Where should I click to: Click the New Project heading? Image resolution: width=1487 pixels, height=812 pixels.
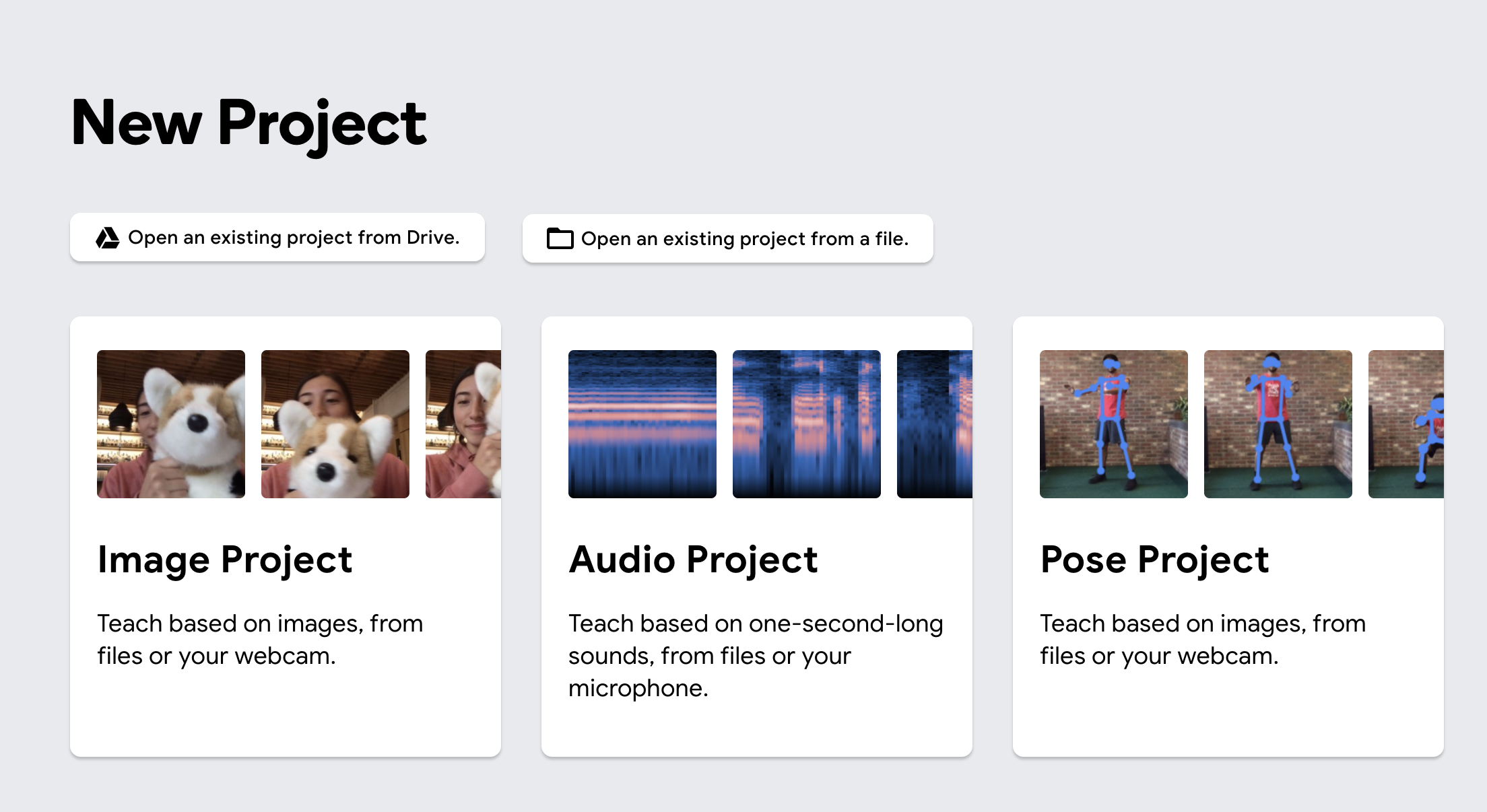coord(247,123)
